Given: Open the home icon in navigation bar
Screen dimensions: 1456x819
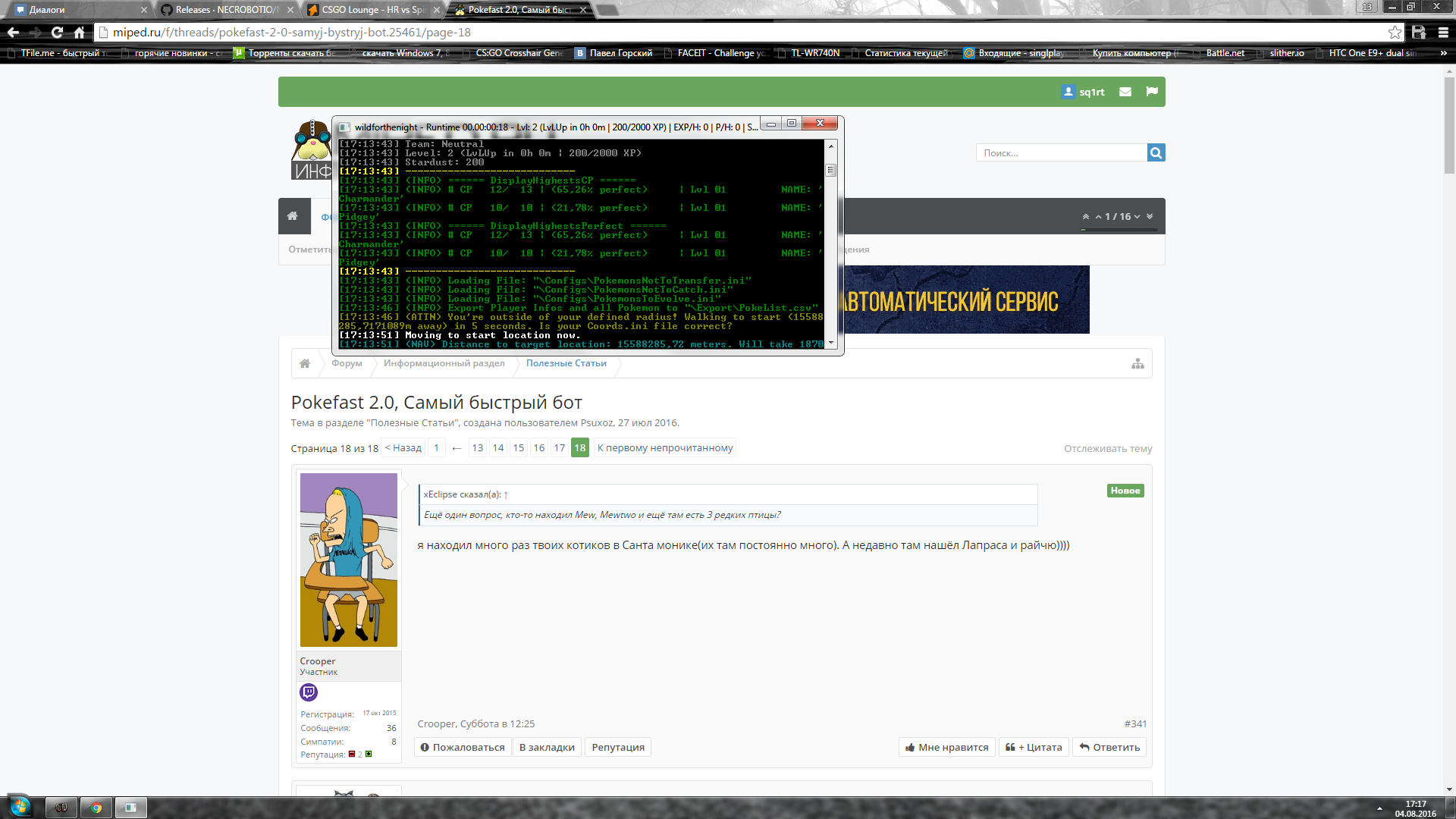Looking at the screenshot, I should pyautogui.click(x=293, y=216).
